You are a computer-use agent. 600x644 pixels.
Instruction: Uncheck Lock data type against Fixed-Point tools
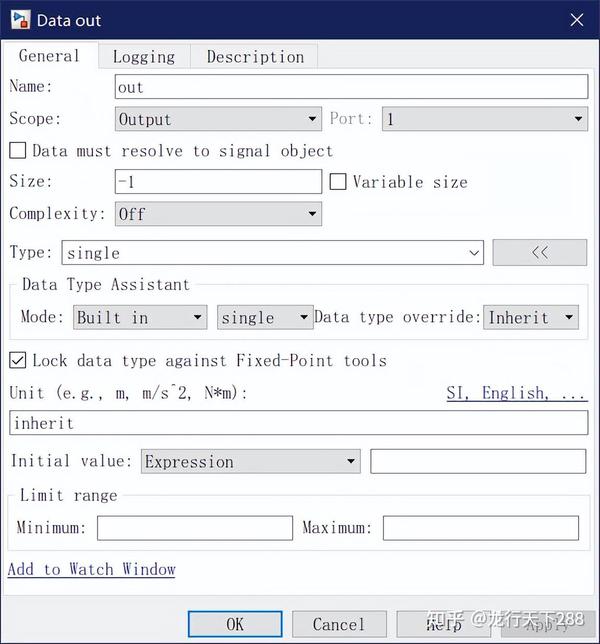click(18, 360)
